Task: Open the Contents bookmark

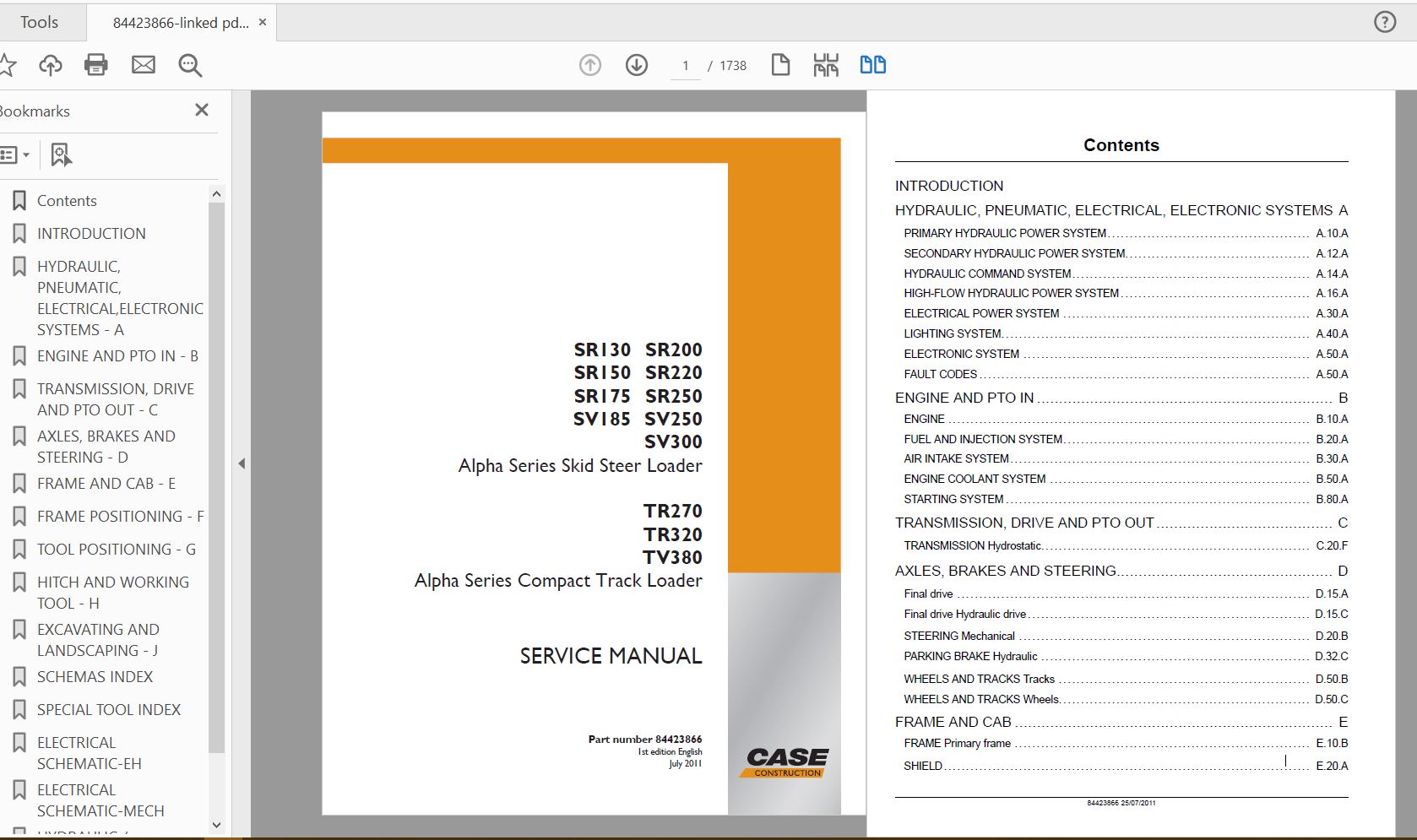Action: coord(67,201)
